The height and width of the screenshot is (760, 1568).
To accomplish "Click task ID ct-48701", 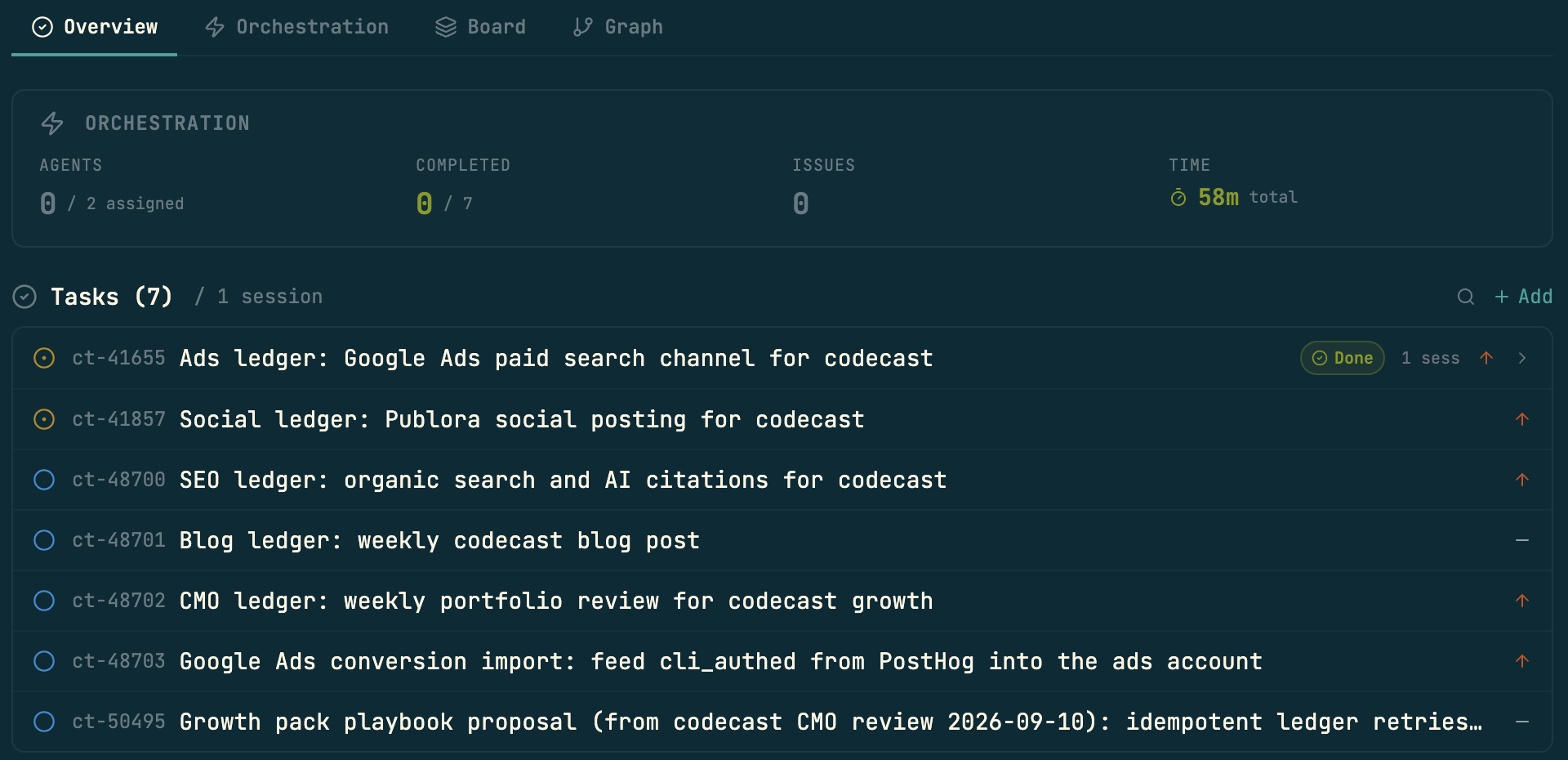I will [x=118, y=540].
